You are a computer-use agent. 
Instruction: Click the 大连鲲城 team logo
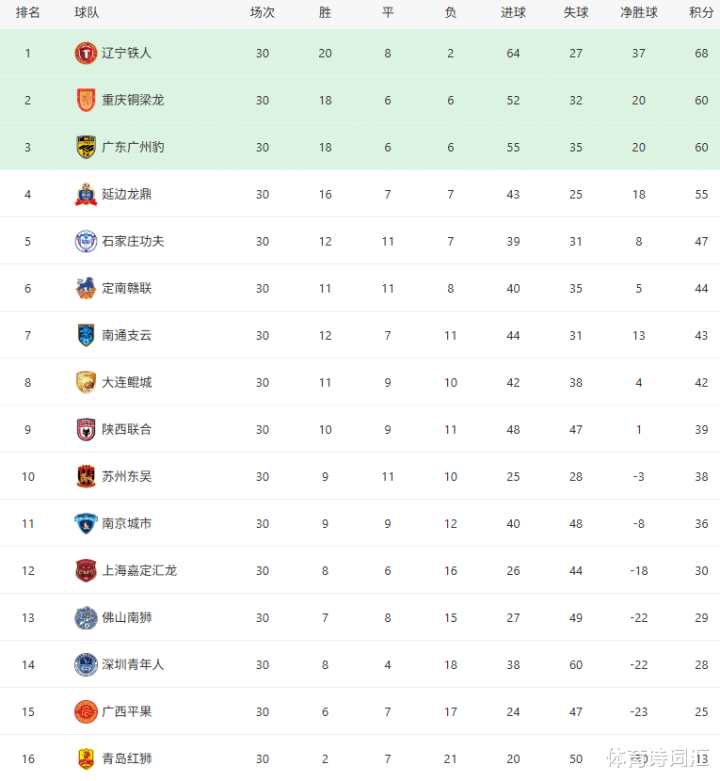coord(86,382)
